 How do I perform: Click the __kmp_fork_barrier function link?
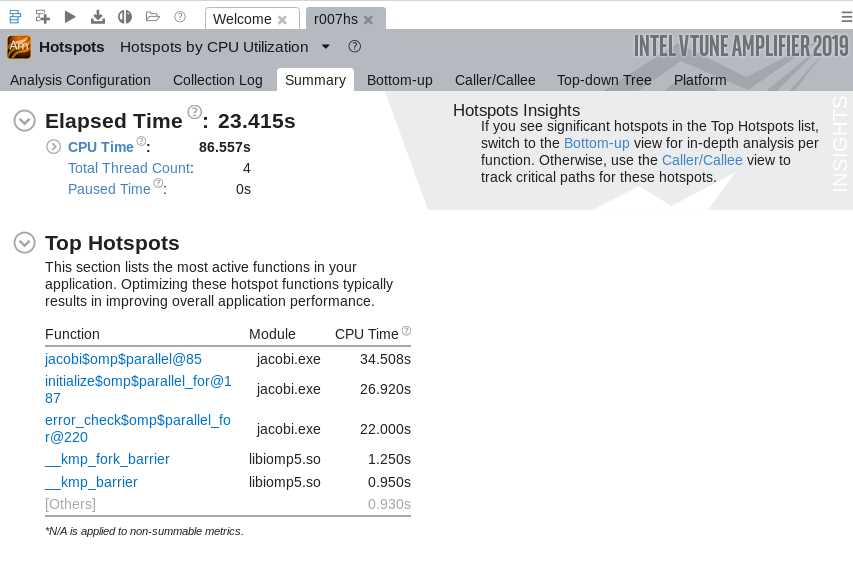point(107,459)
